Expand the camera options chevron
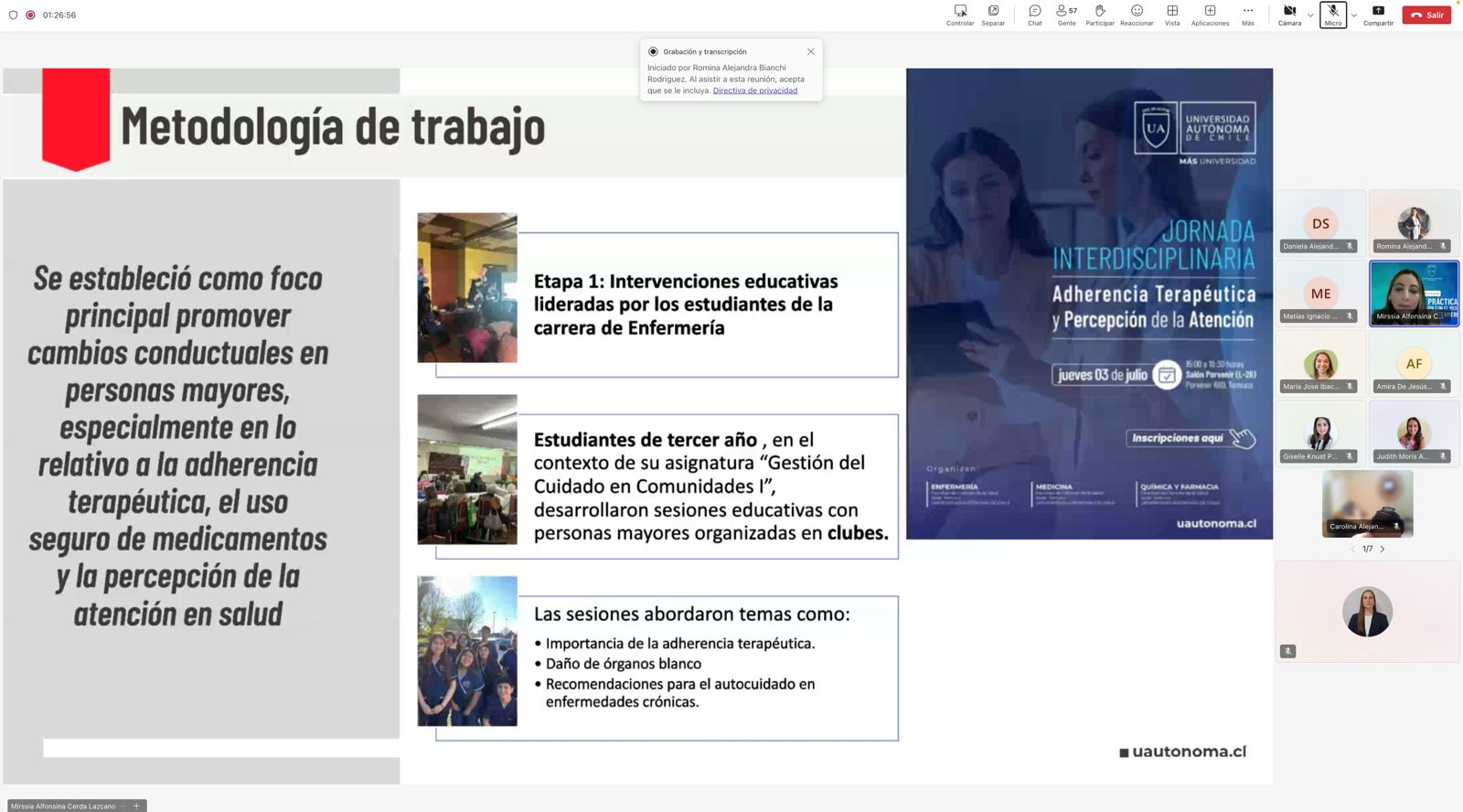1463x812 pixels. 1310,15
